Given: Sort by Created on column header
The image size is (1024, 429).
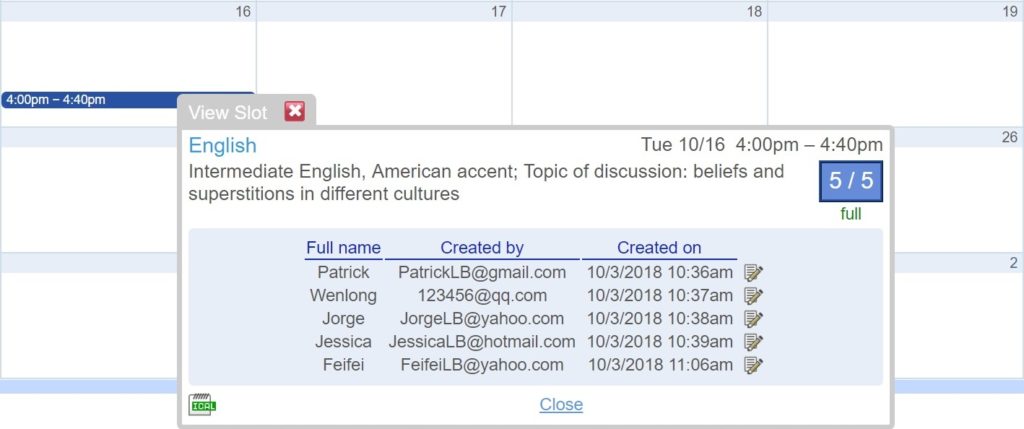Looking at the screenshot, I should [659, 248].
